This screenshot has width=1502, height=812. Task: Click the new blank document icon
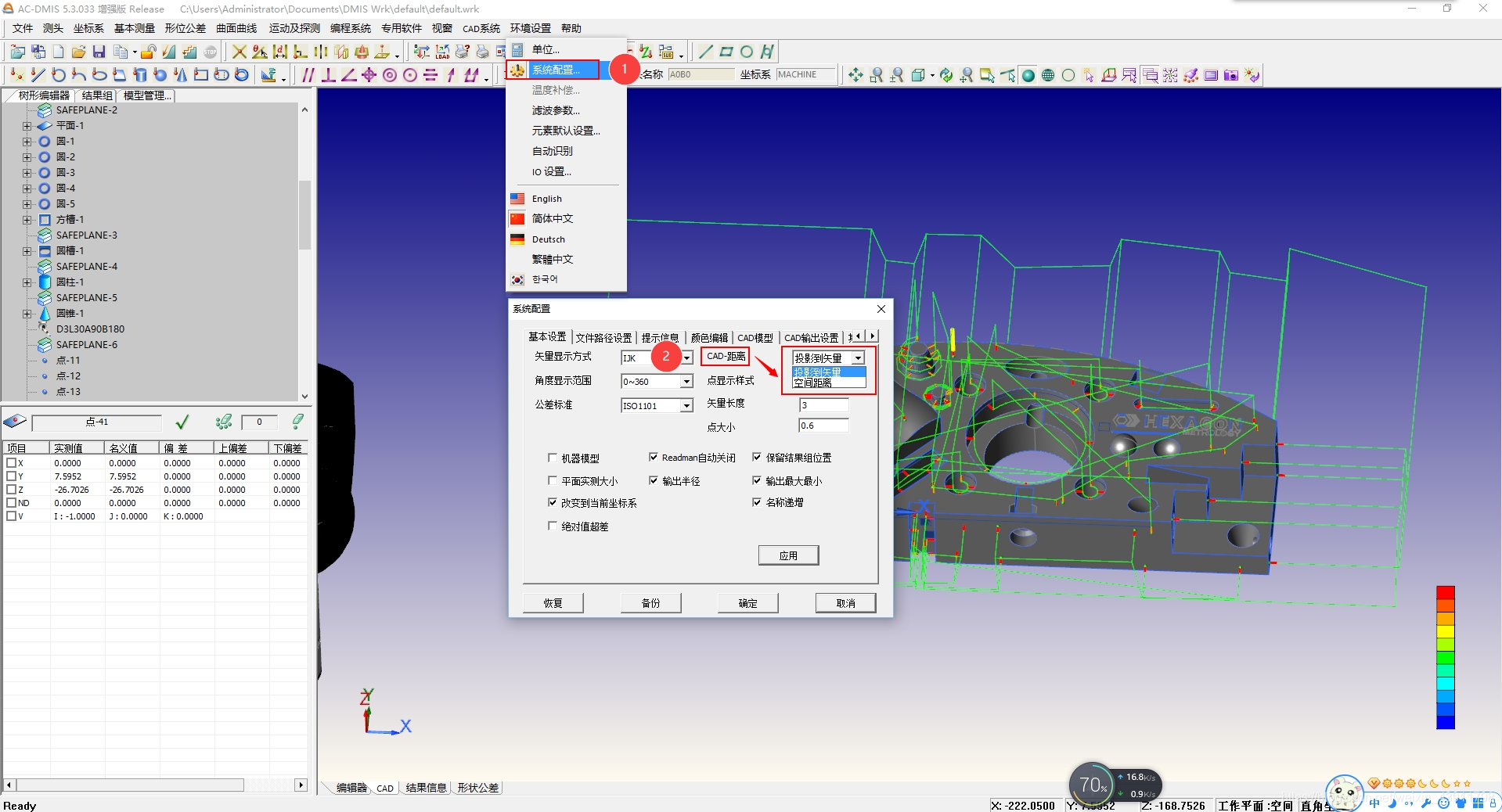58,52
